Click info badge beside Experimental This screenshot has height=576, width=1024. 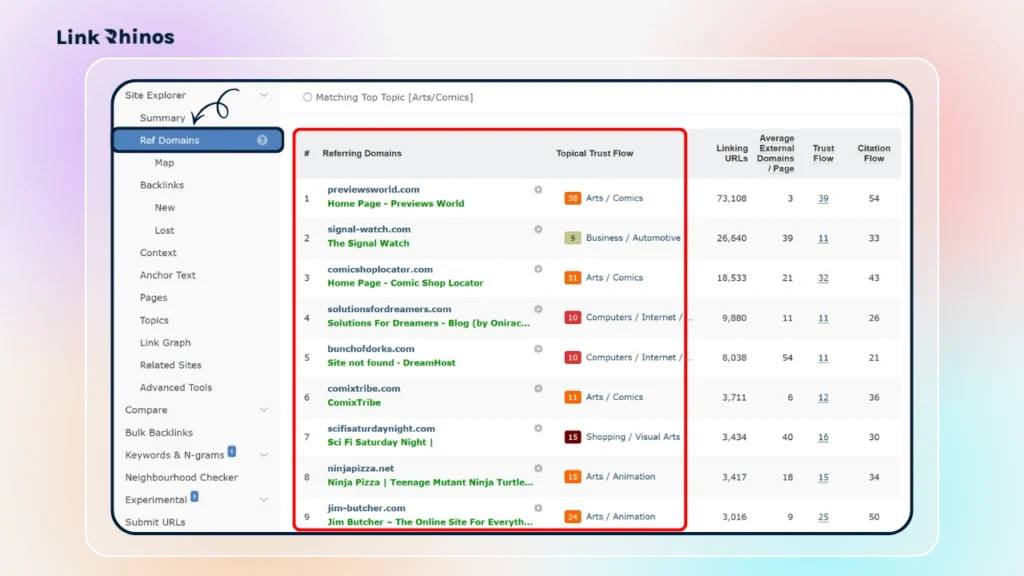(195, 497)
